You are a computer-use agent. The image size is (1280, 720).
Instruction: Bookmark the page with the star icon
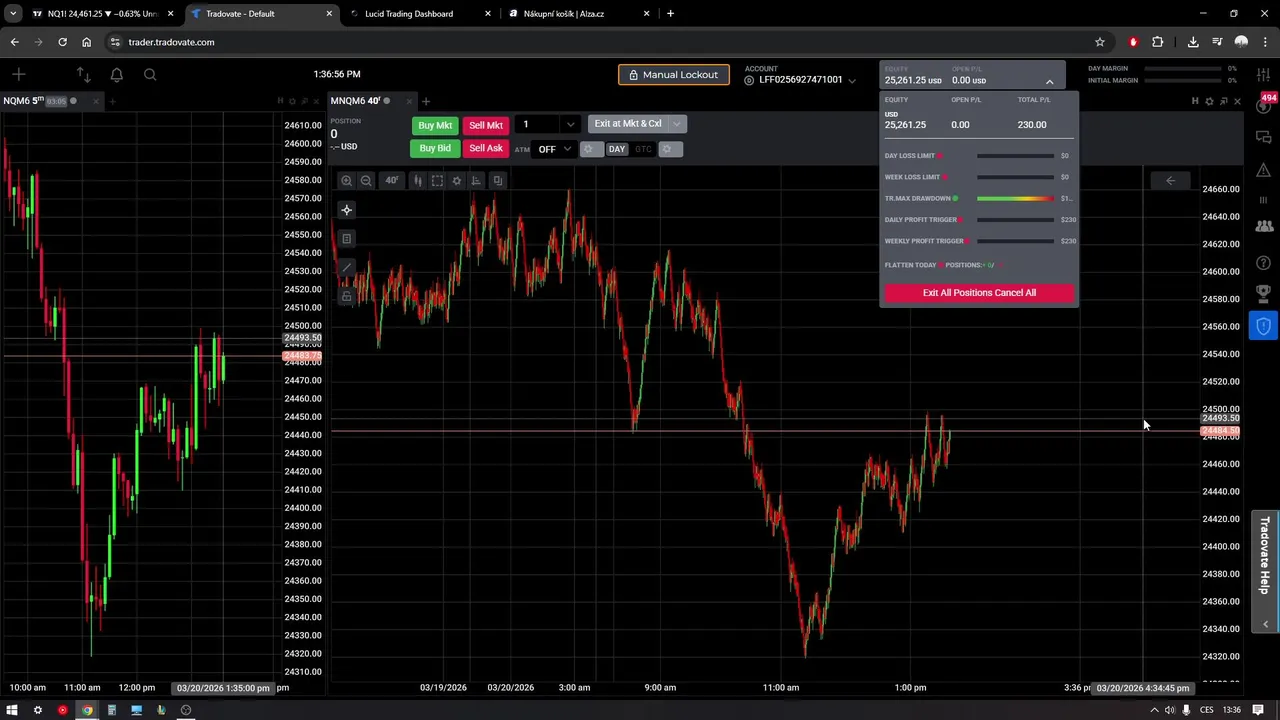pos(1100,42)
